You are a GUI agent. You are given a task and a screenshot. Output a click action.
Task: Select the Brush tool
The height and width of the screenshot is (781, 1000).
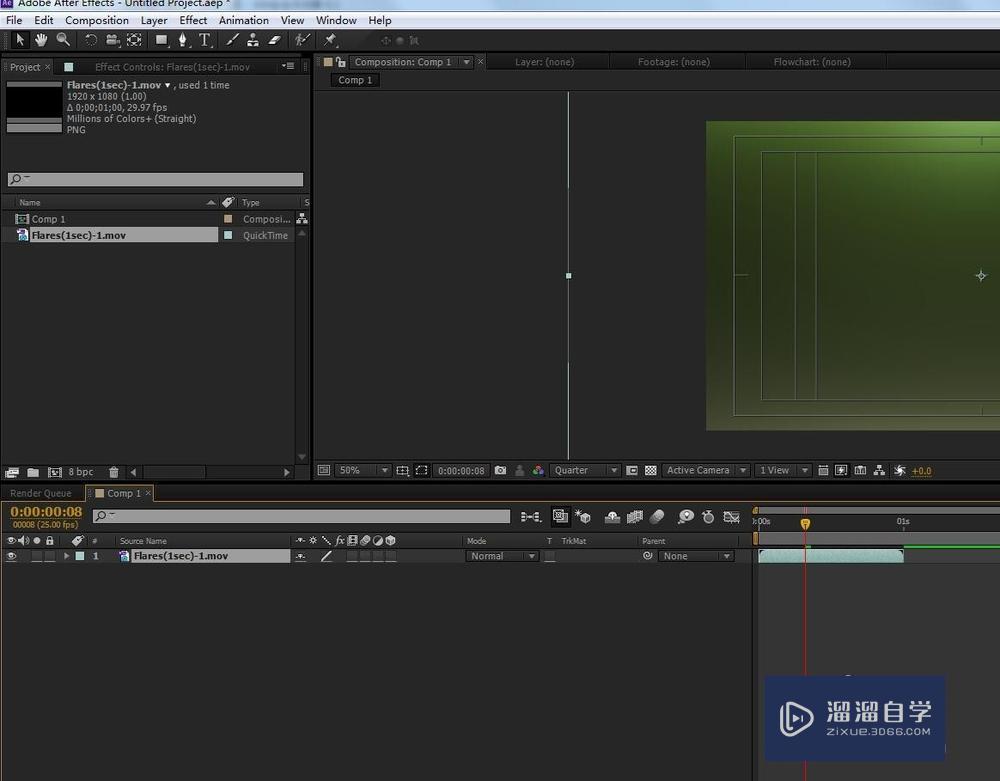tap(232, 40)
